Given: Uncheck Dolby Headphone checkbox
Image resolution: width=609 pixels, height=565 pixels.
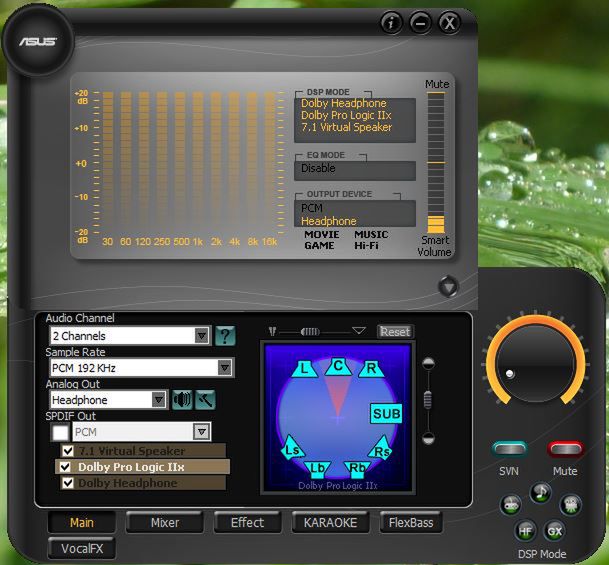Looking at the screenshot, I should point(68,483).
